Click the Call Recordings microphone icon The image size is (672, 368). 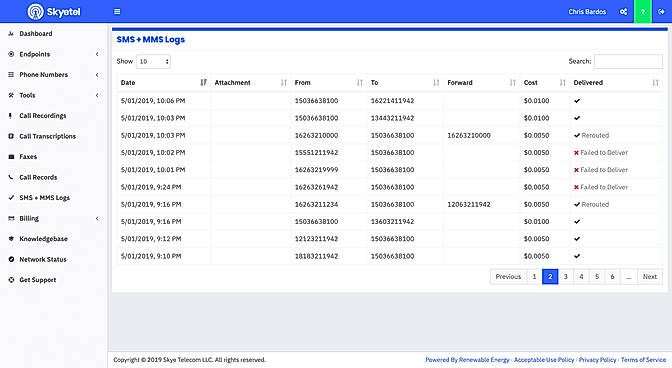pos(10,116)
